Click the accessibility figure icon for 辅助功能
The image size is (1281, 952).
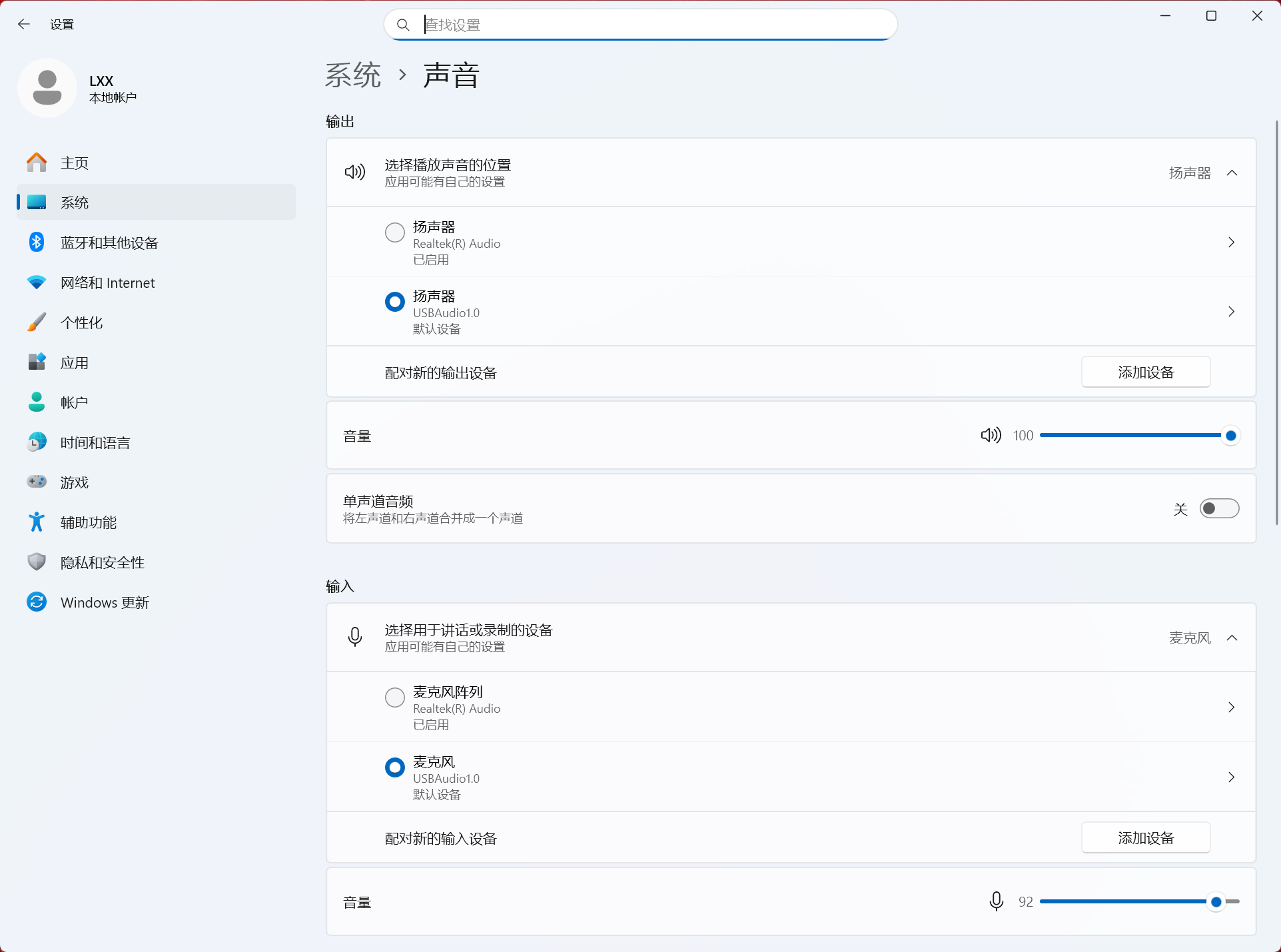pos(37,522)
